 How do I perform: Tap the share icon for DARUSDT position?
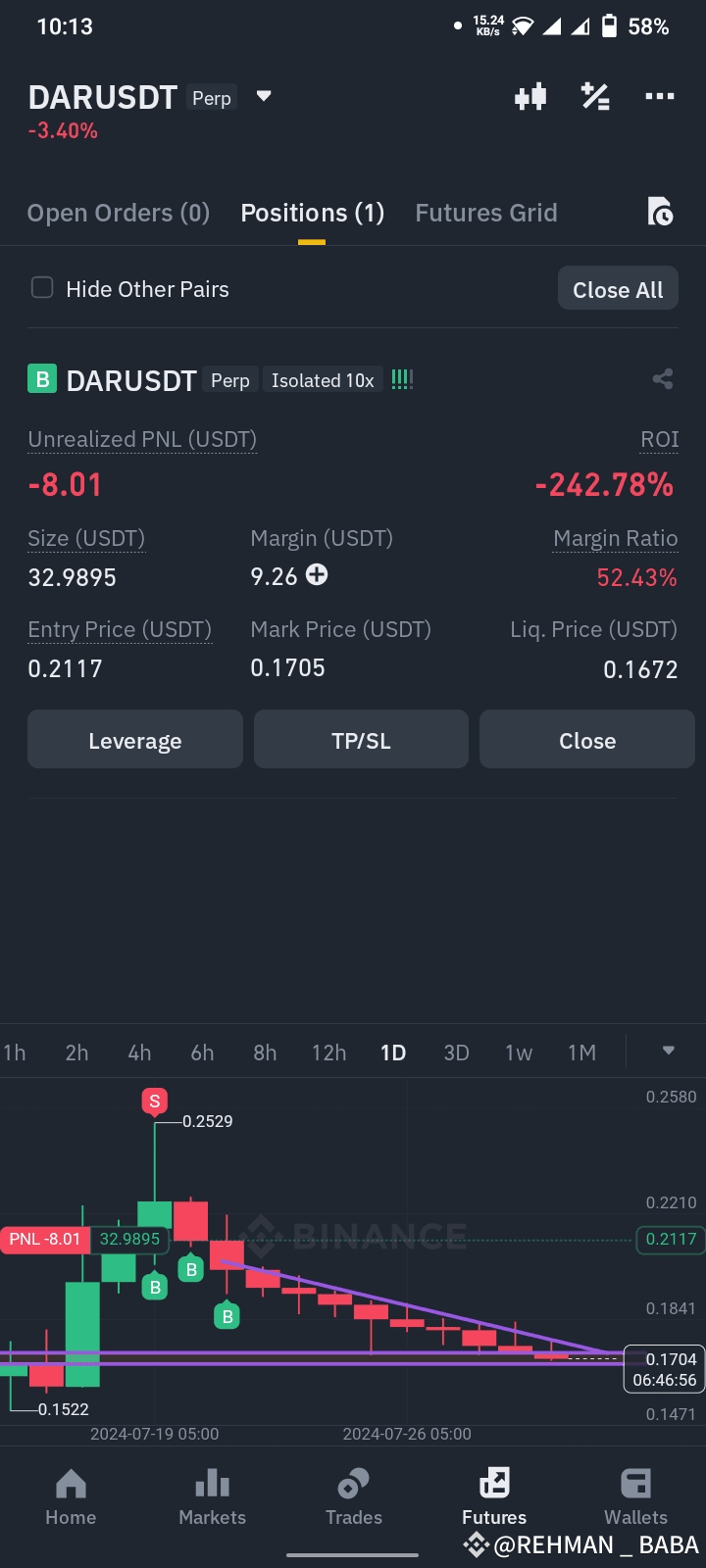tap(663, 379)
